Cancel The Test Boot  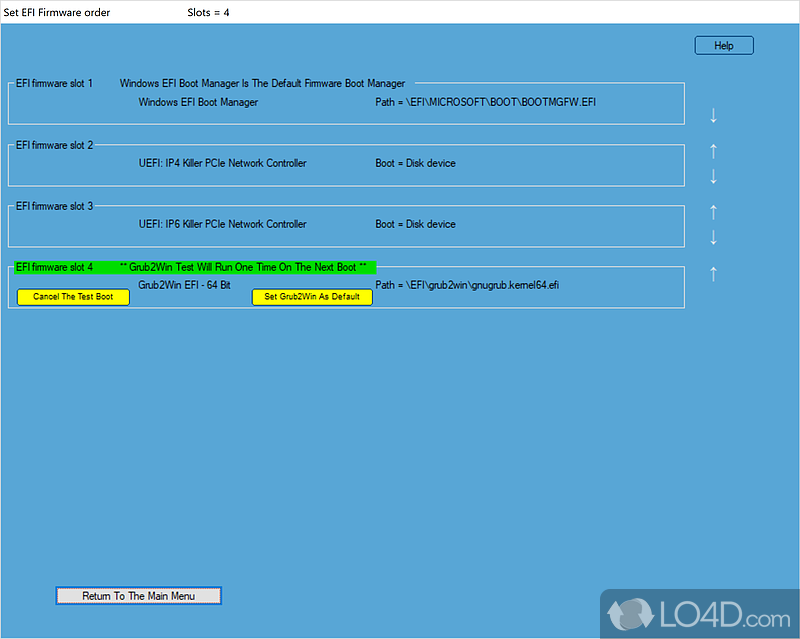(73, 297)
